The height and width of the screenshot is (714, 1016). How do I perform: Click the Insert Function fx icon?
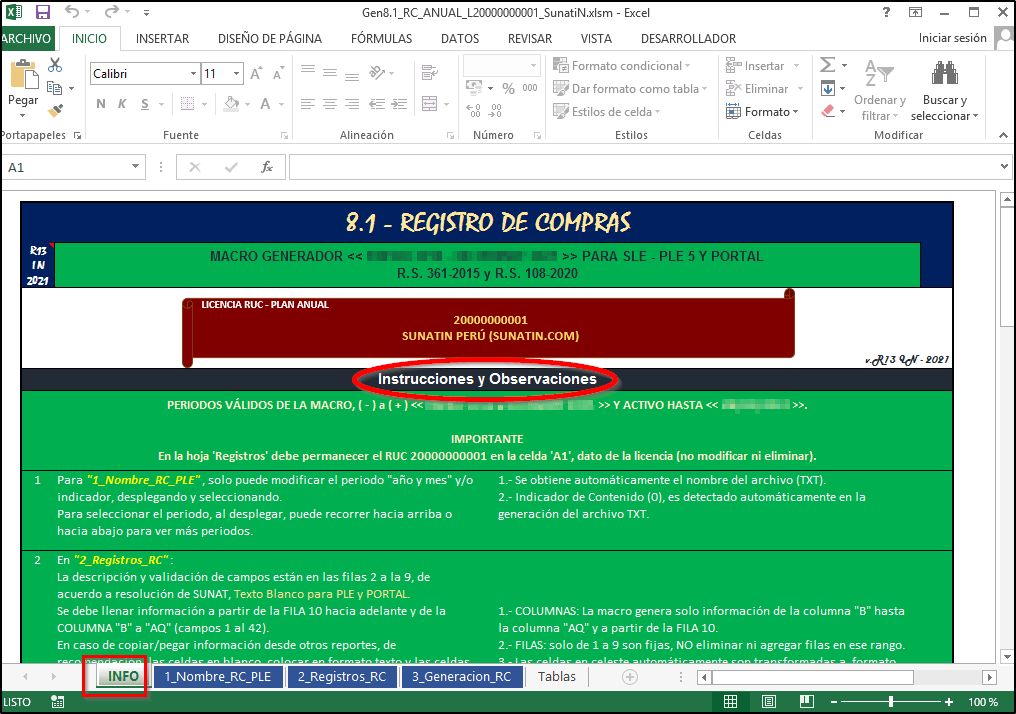[267, 168]
